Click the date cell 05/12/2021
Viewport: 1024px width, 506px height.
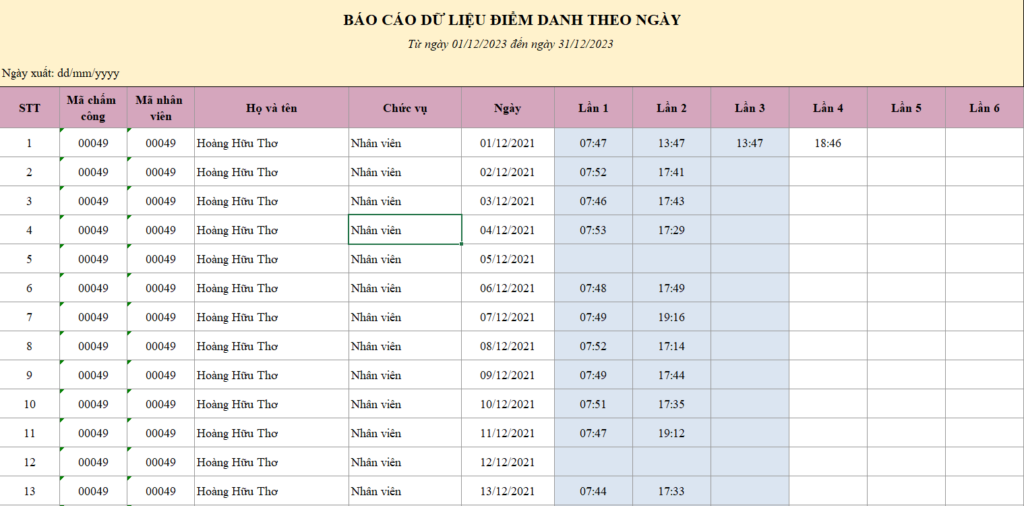point(507,259)
